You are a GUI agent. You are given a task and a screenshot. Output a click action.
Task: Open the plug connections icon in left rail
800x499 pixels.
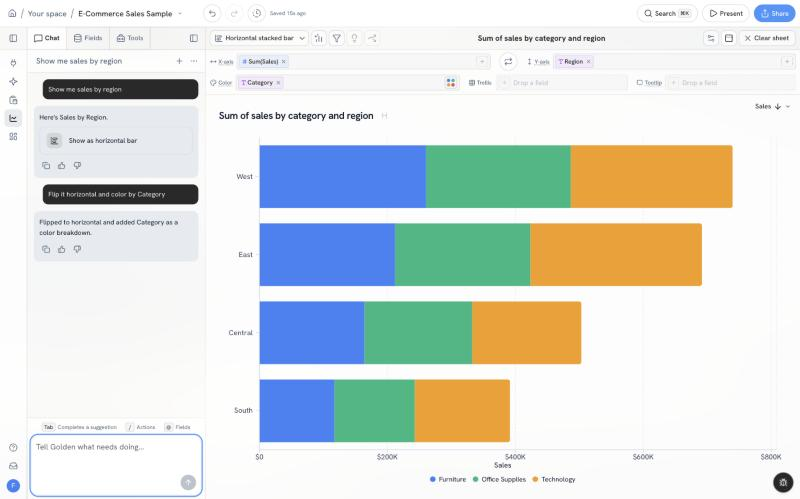(13, 63)
